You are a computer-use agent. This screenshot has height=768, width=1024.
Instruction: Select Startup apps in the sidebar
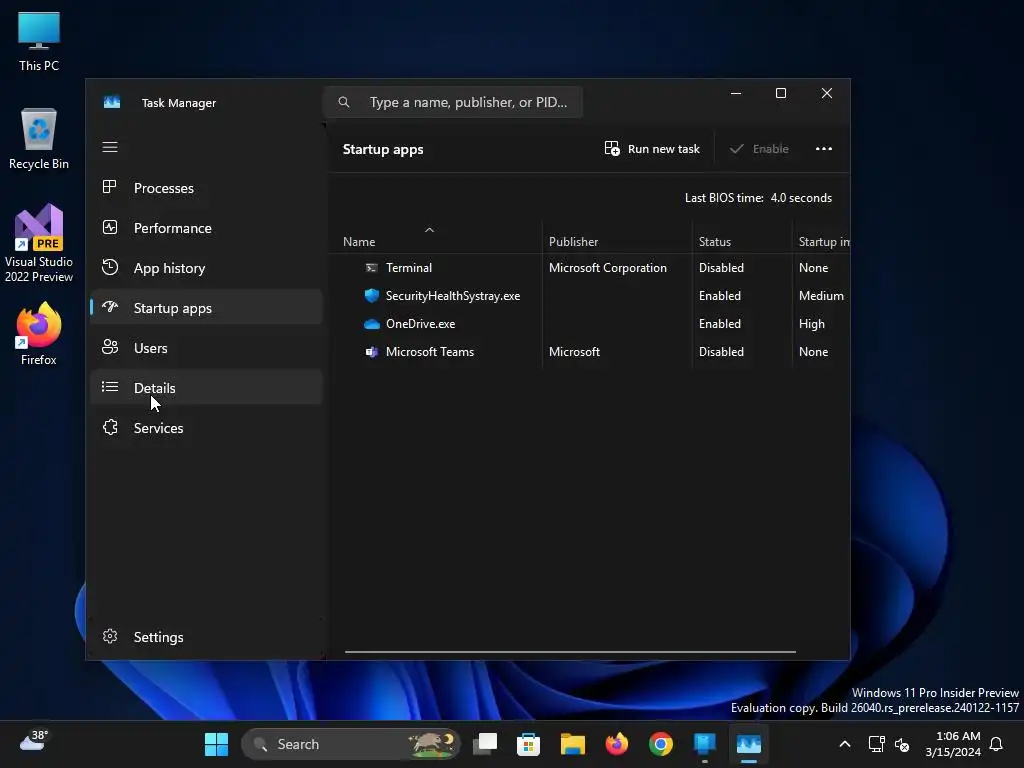(206, 308)
